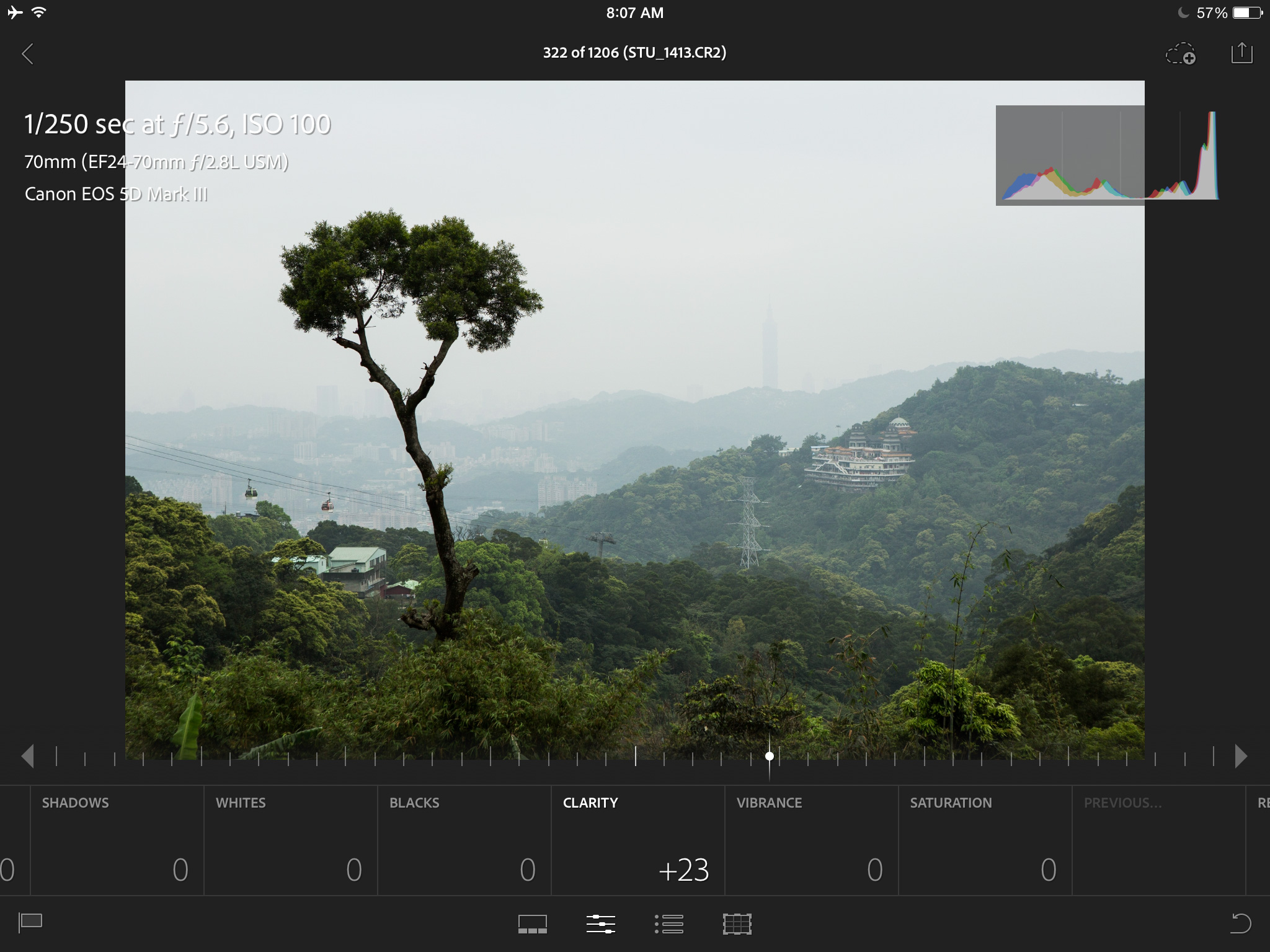
Task: Show the filmstrip view icon
Action: tap(533, 924)
